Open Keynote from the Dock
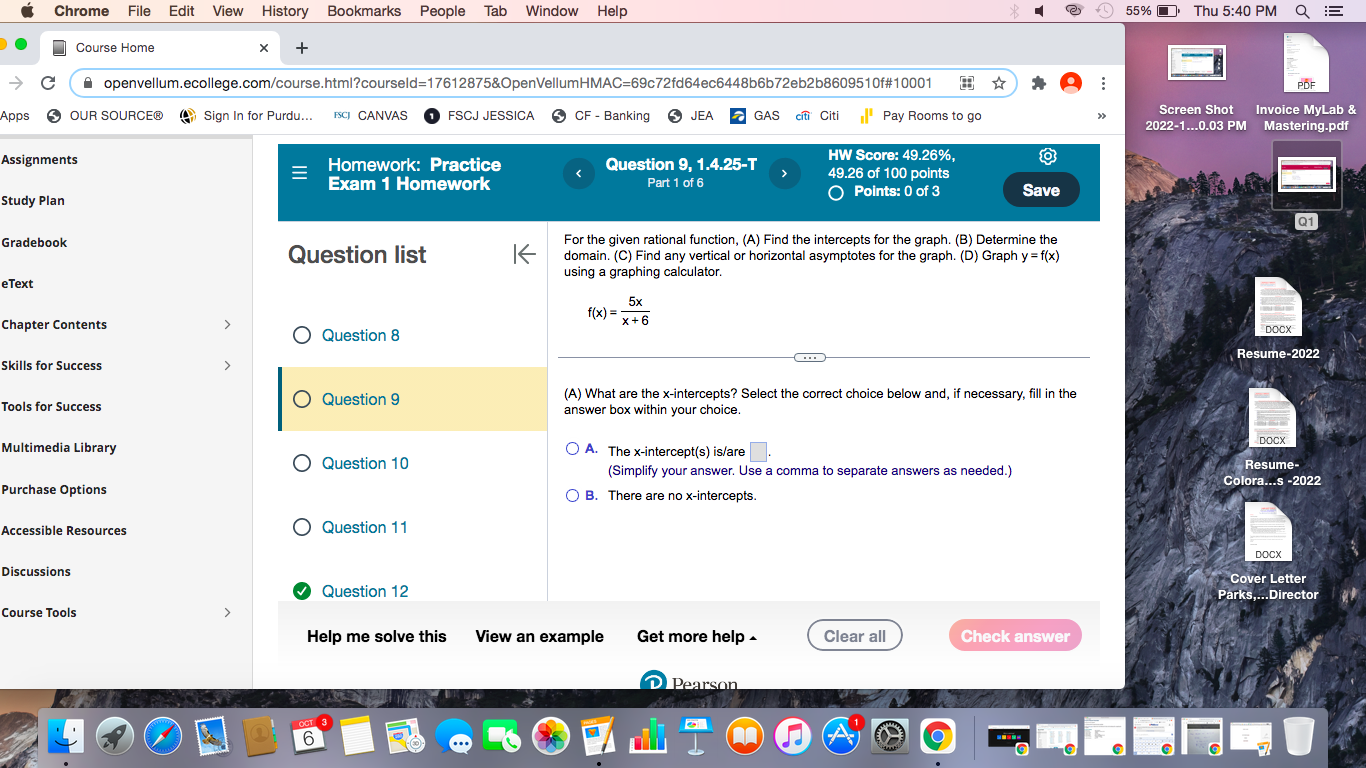 pyautogui.click(x=696, y=737)
